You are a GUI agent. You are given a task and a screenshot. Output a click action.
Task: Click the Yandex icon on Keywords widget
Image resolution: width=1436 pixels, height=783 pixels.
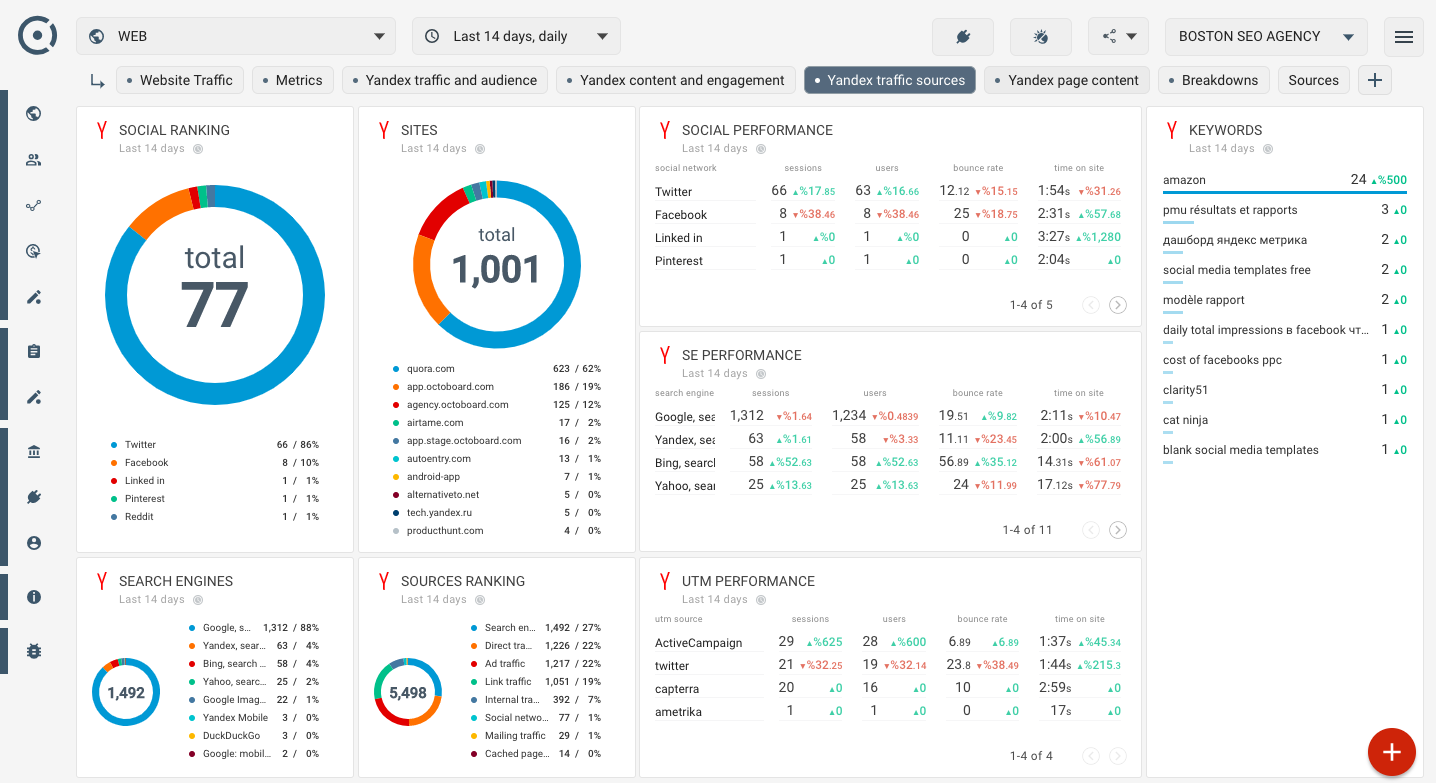pos(1171,130)
